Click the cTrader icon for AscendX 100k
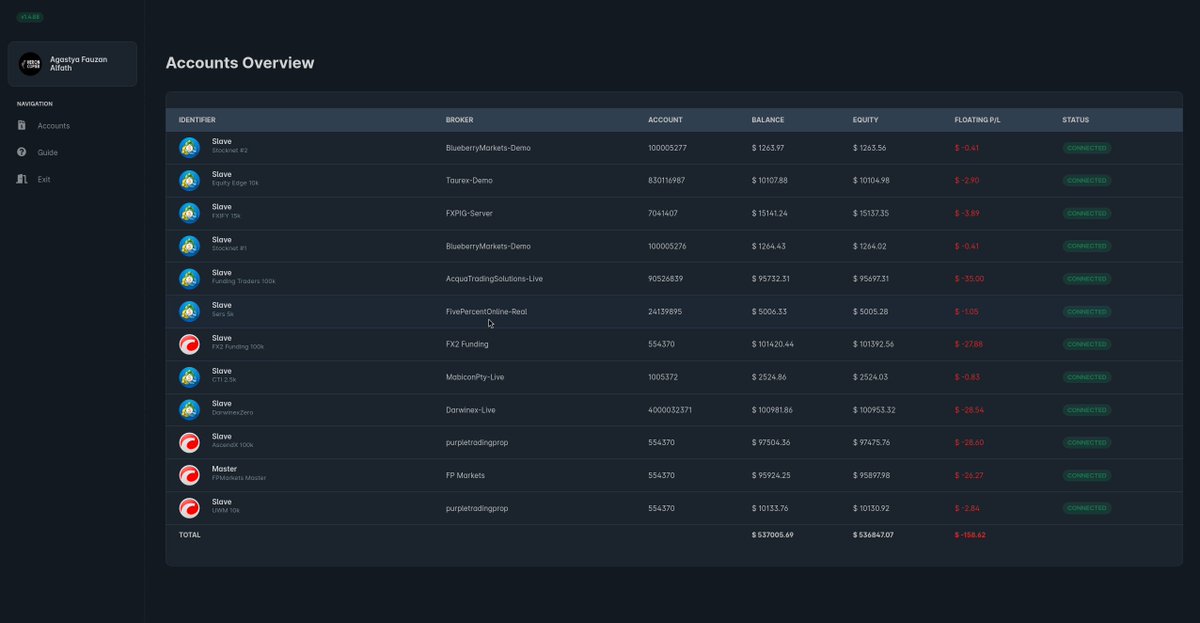This screenshot has height=623, width=1200. 189,442
